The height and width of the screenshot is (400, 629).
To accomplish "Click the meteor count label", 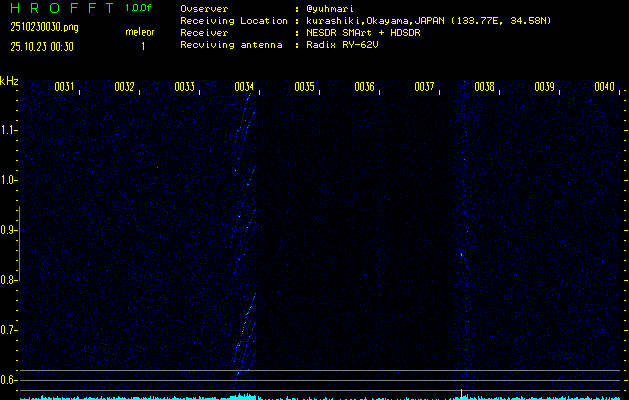I will pyautogui.click(x=140, y=32).
